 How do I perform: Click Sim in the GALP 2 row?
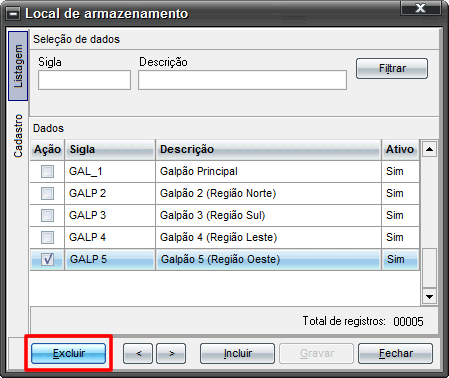click(395, 193)
